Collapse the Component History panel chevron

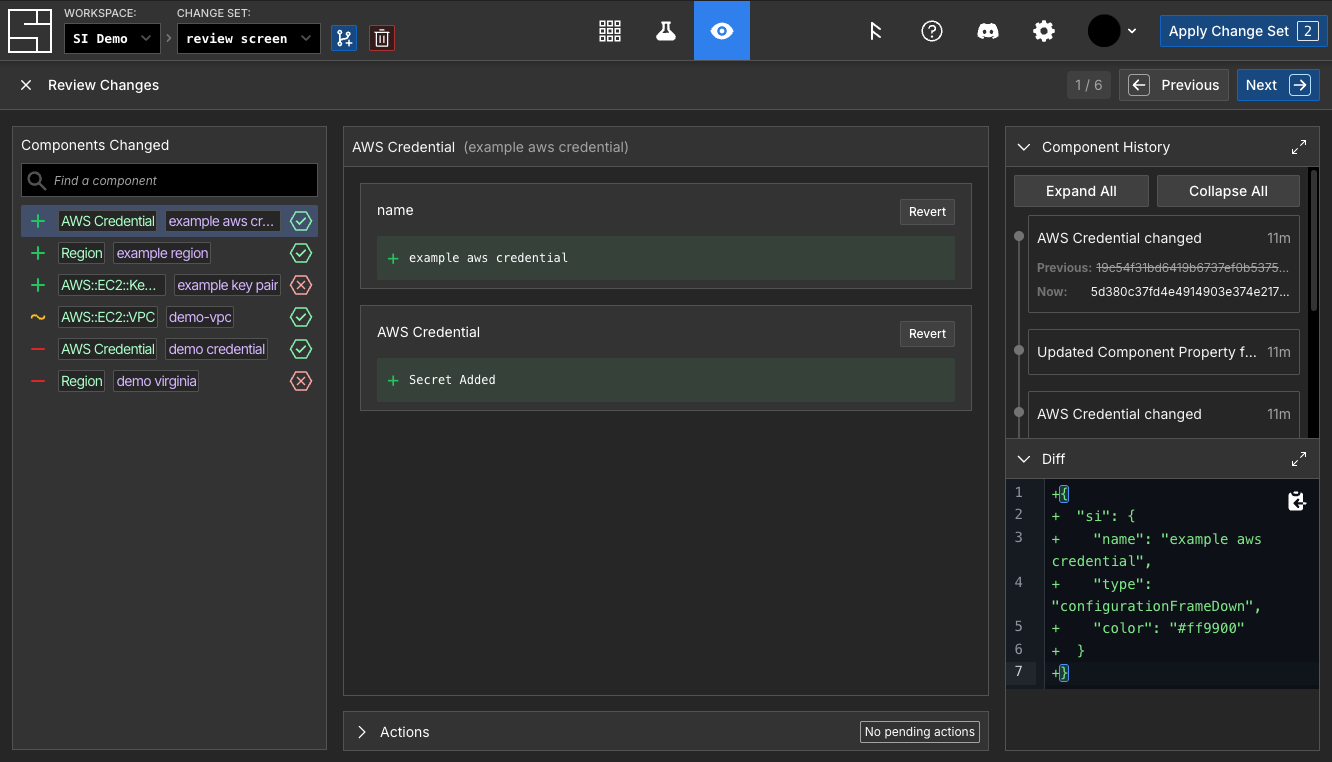1023,147
